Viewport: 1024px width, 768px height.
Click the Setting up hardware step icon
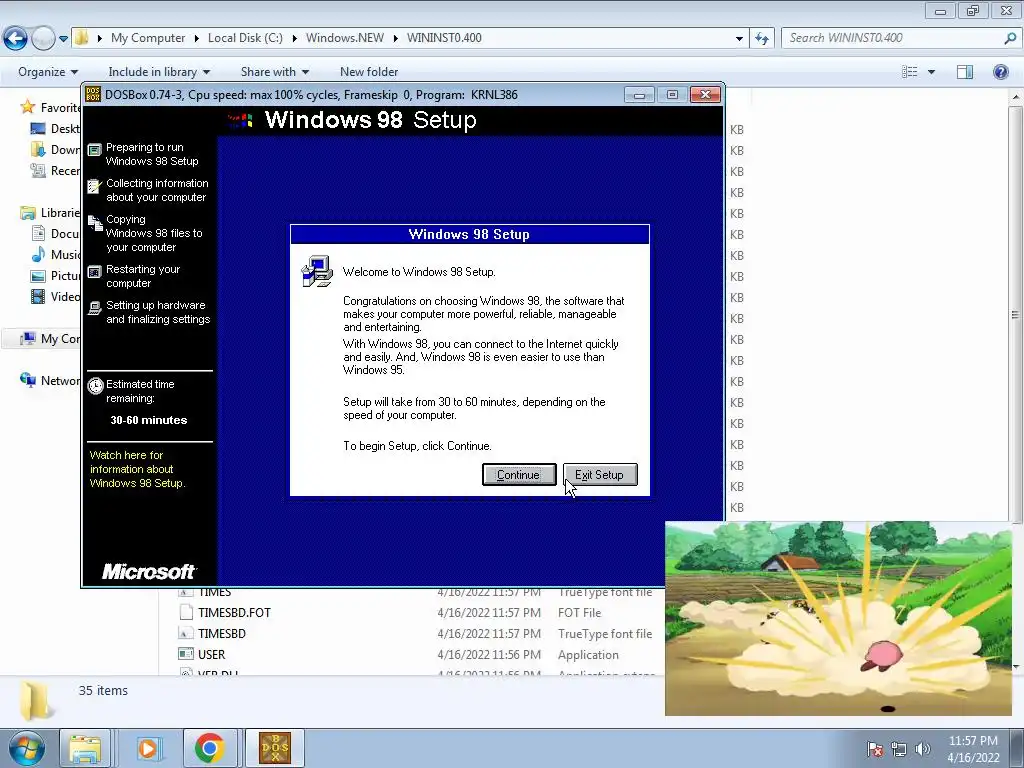click(95, 308)
